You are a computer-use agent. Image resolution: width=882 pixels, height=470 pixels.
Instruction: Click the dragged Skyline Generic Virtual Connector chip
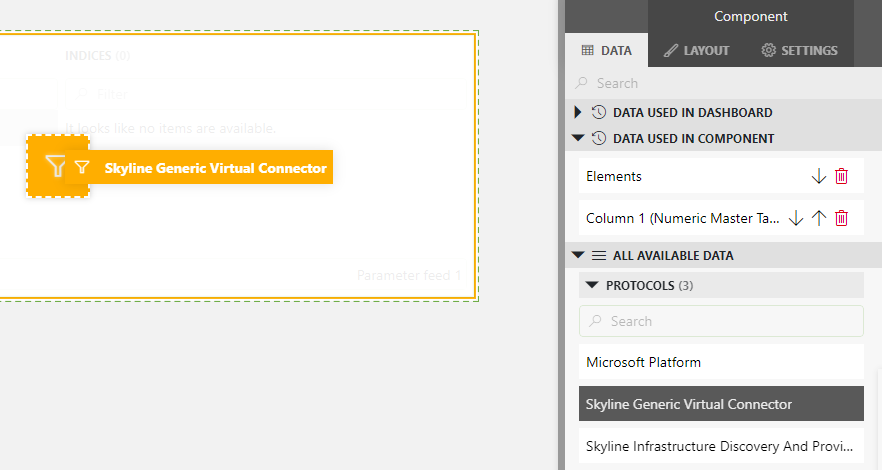(199, 167)
